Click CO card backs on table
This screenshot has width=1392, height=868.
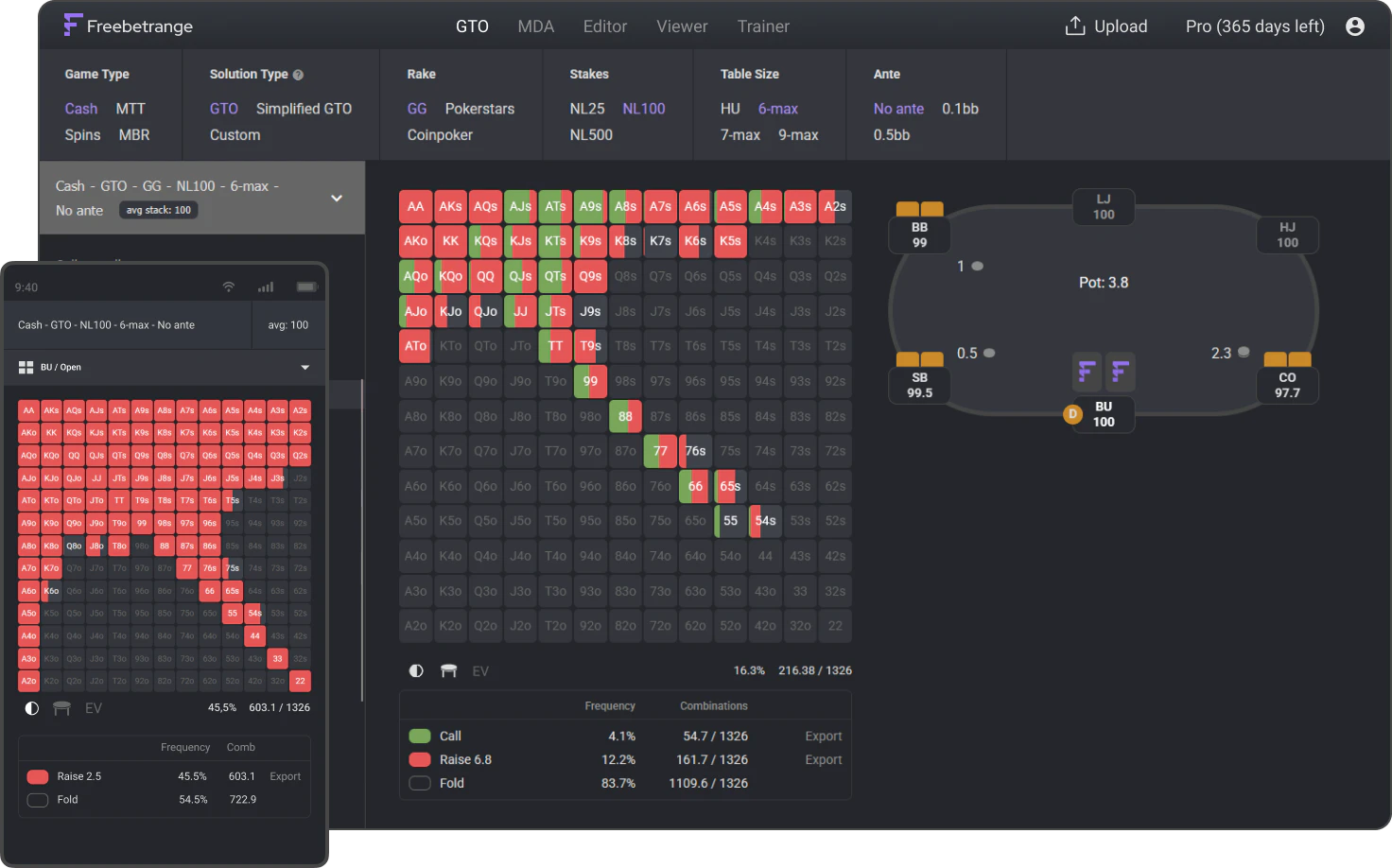tap(1287, 359)
